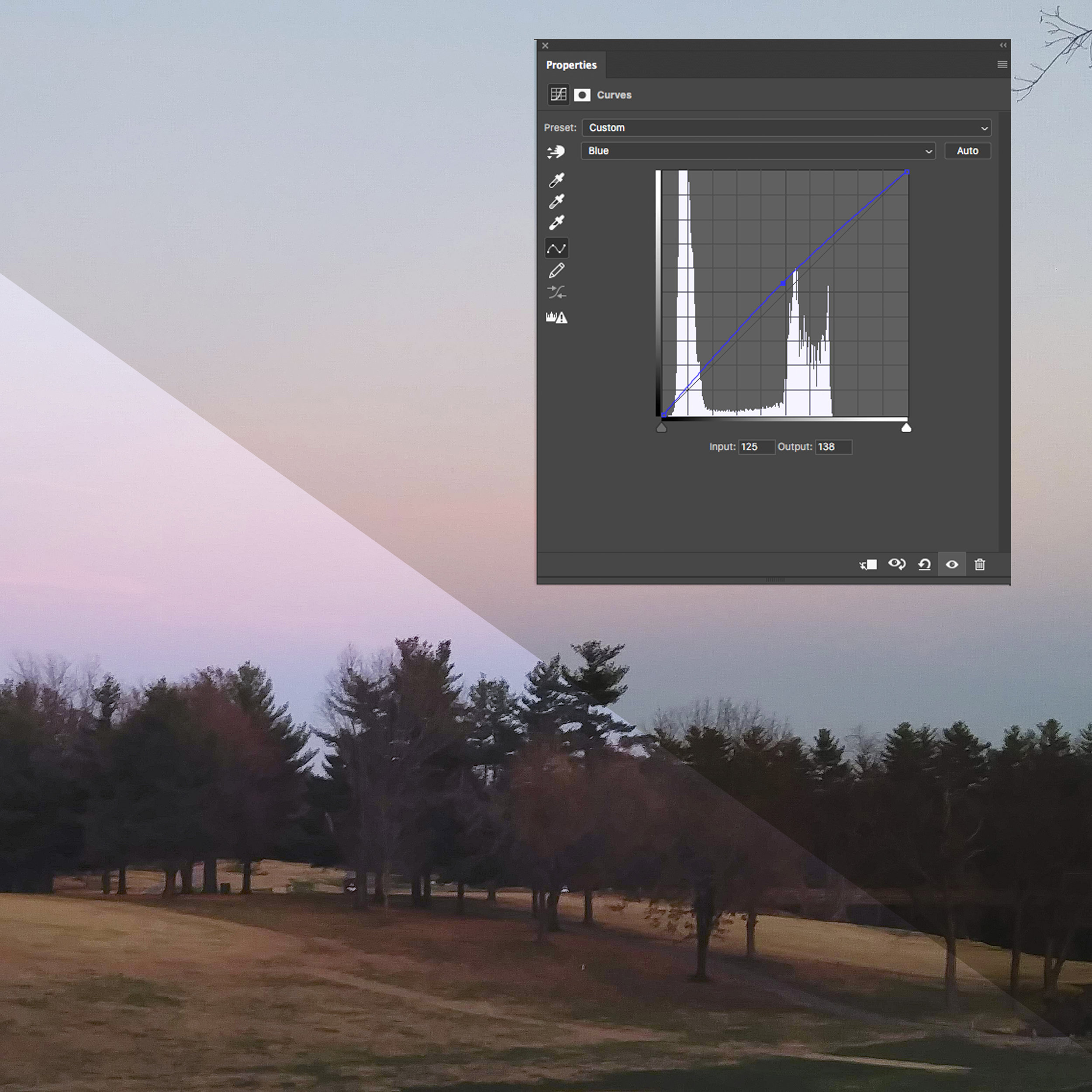Click the white point slider under histogram
1092x1092 pixels.
pos(906,427)
